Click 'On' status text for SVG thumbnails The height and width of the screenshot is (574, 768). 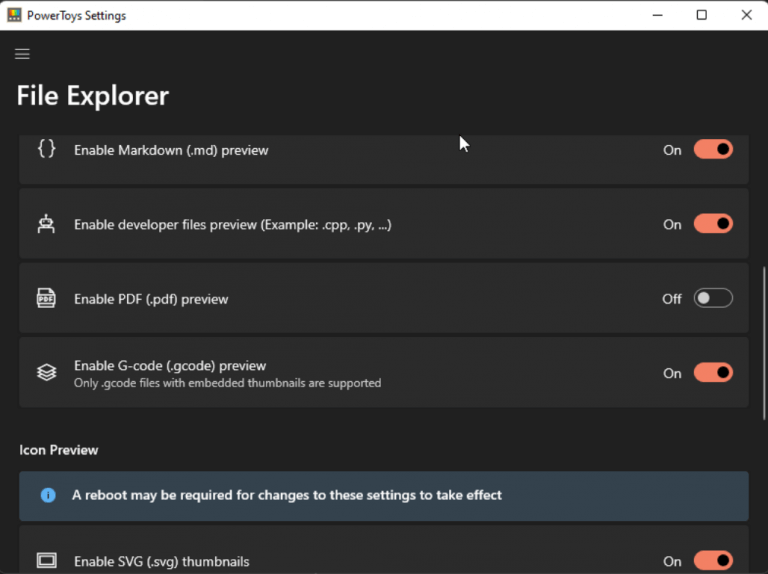pyautogui.click(x=672, y=561)
